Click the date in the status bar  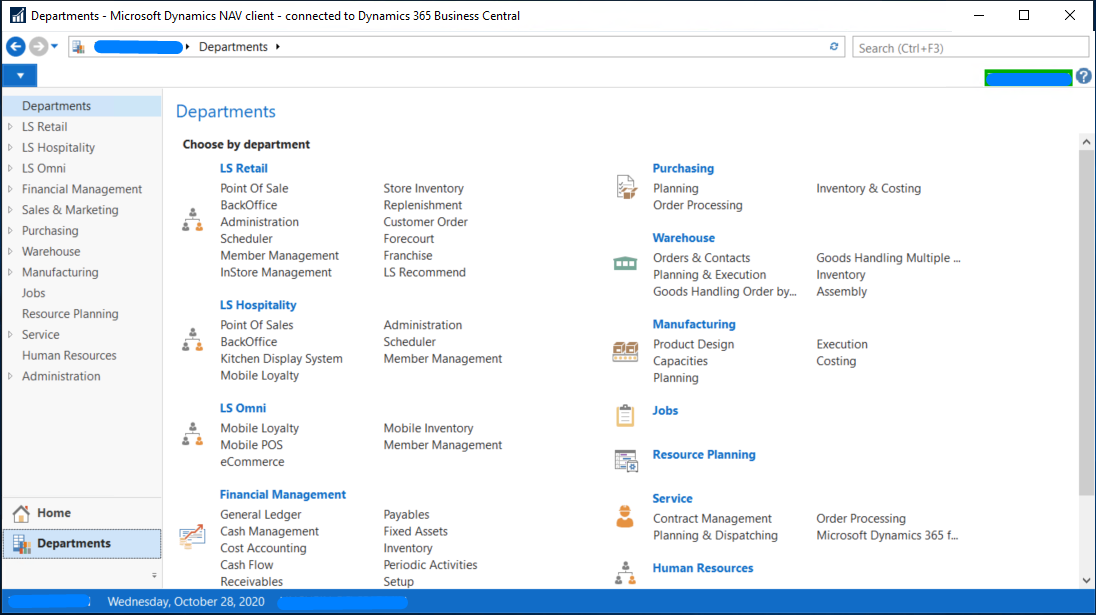click(186, 602)
